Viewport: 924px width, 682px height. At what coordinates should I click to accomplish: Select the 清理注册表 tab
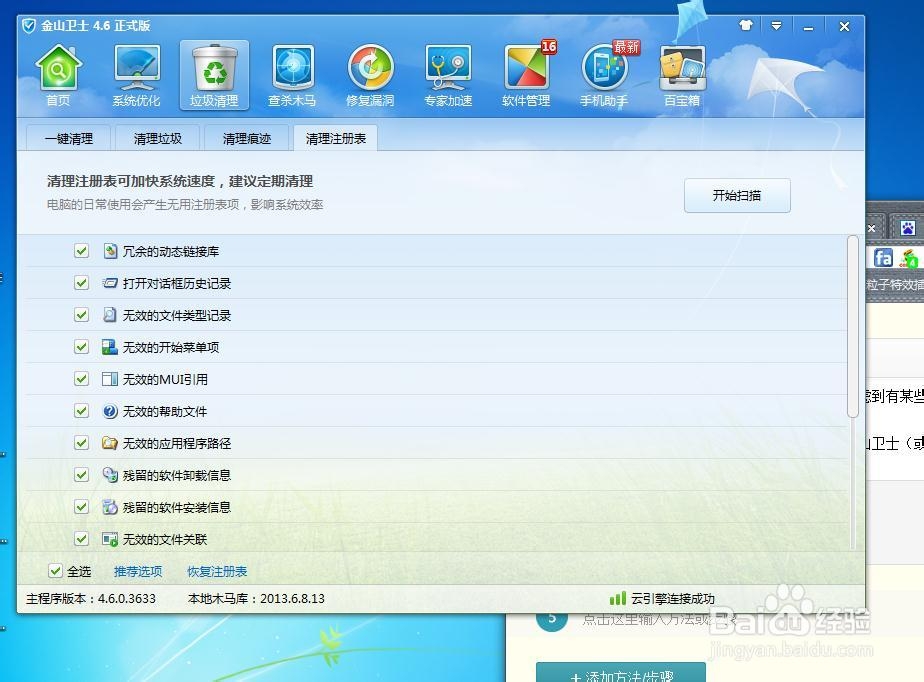coord(335,138)
